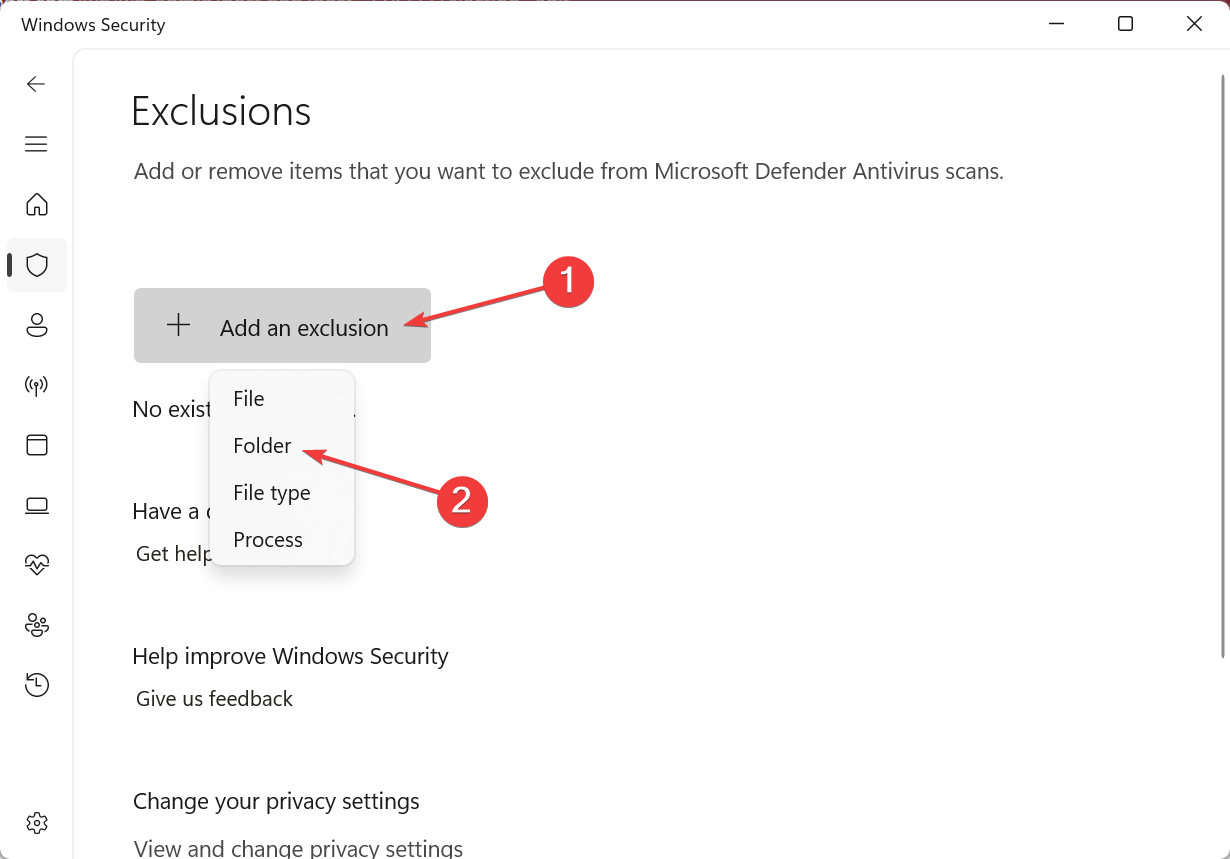The height and width of the screenshot is (859, 1230).
Task: Open Device security laptop icon
Action: [x=37, y=505]
